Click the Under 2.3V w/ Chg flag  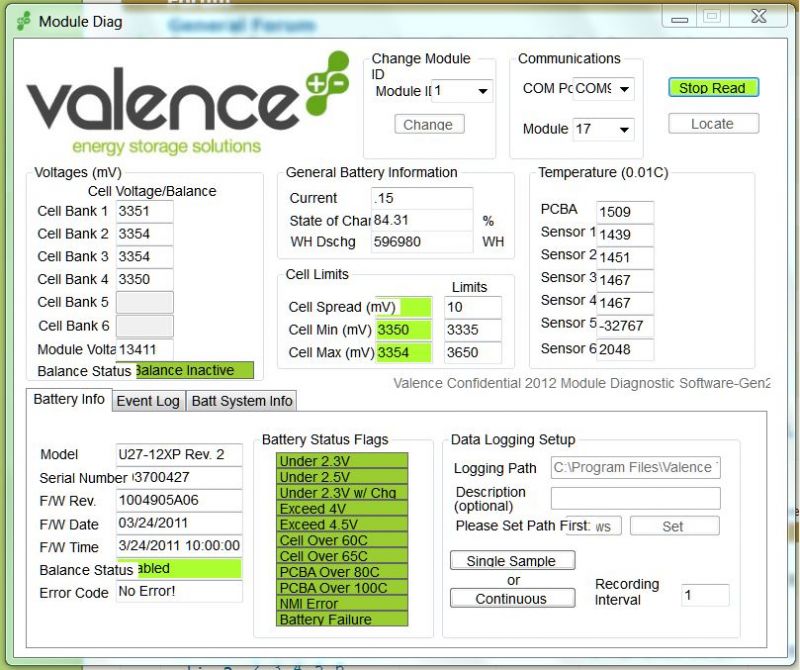tap(342, 492)
